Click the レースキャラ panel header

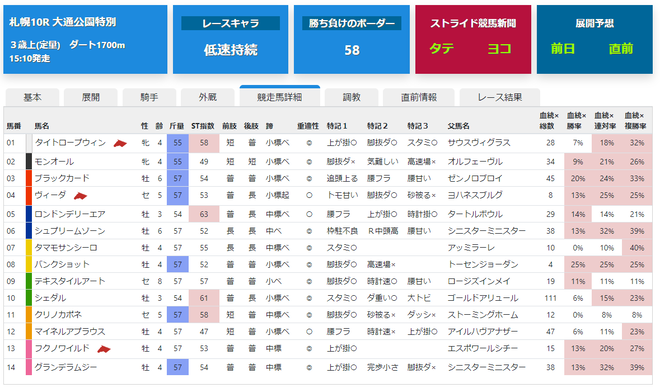(x=230, y=23)
